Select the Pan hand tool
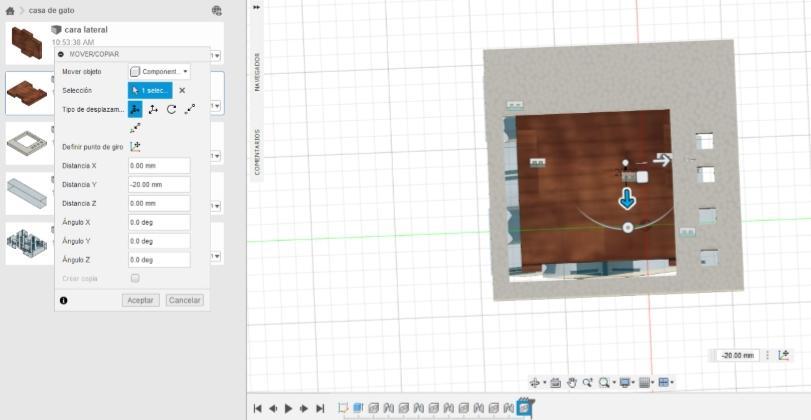Image resolution: width=811 pixels, height=420 pixels. (x=572, y=383)
